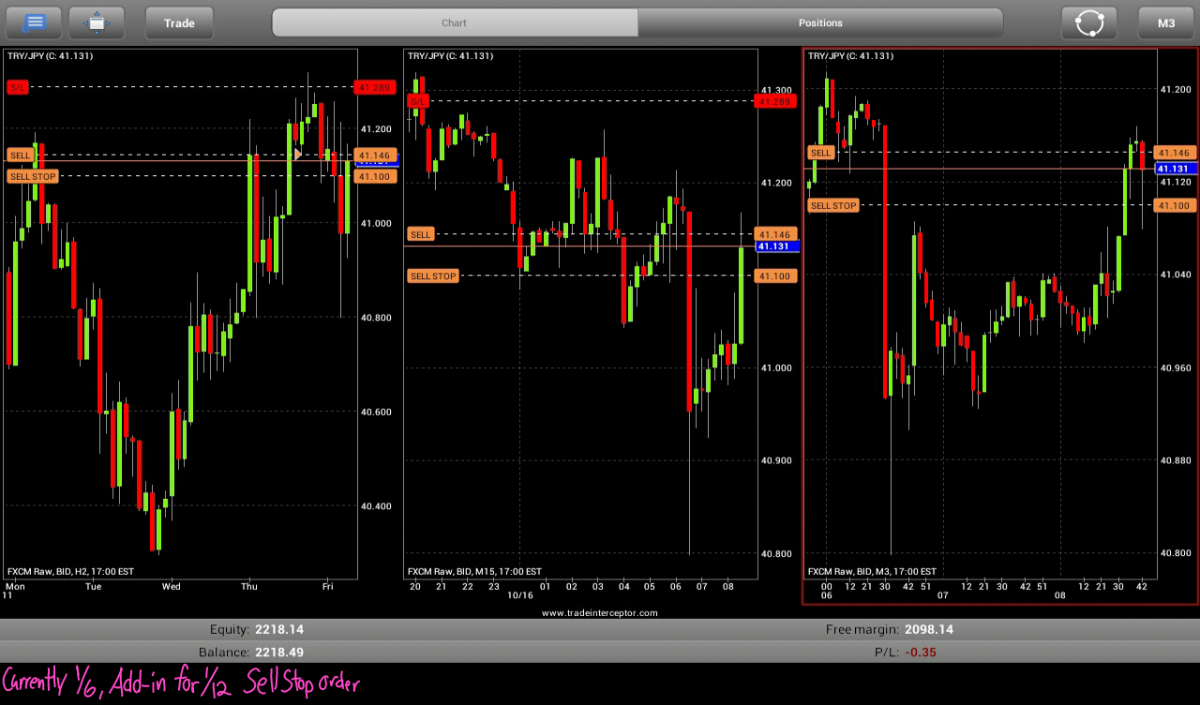Open the Trade button
1200x705 pixels.
(x=179, y=22)
